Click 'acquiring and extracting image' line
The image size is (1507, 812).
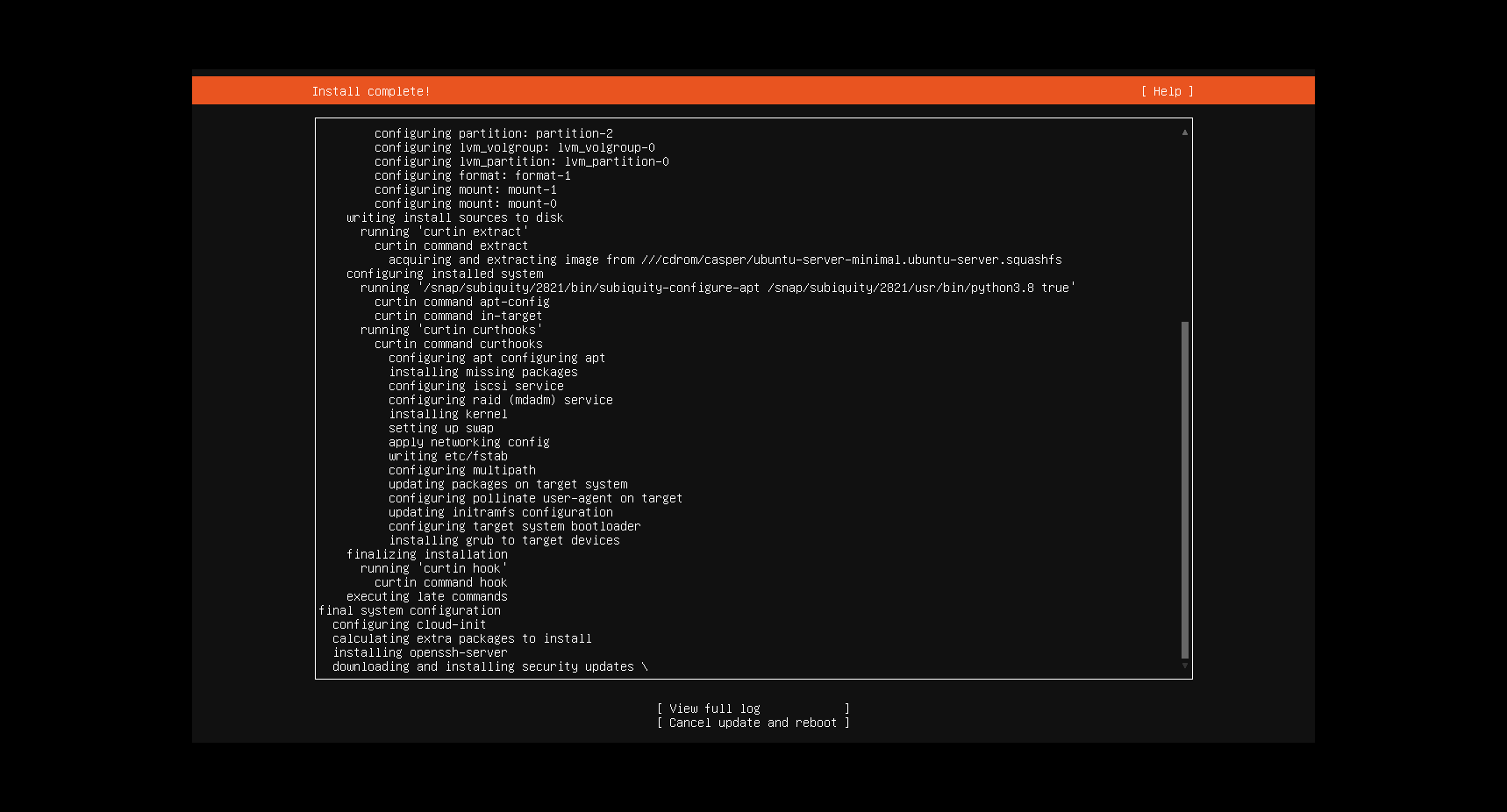click(725, 260)
